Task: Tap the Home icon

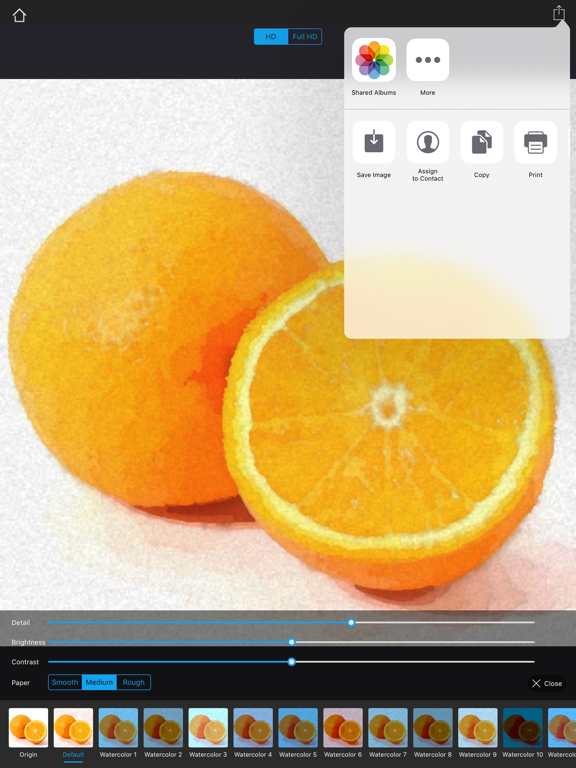Action: [x=19, y=16]
